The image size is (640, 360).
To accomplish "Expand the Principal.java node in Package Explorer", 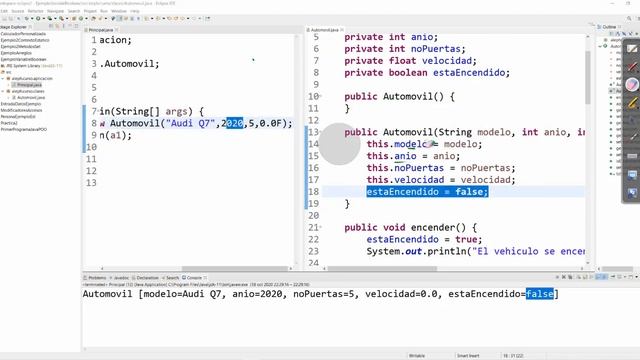I will (9, 85).
